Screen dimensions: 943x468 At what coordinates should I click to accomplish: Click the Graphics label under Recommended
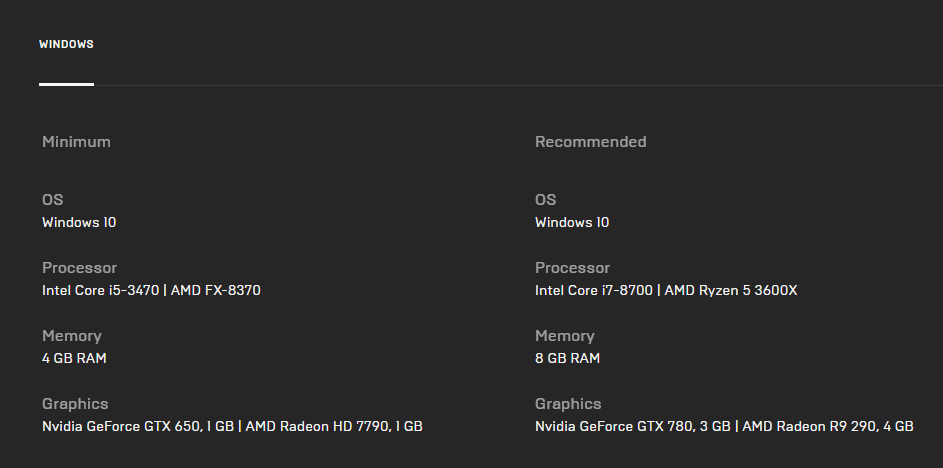(568, 404)
